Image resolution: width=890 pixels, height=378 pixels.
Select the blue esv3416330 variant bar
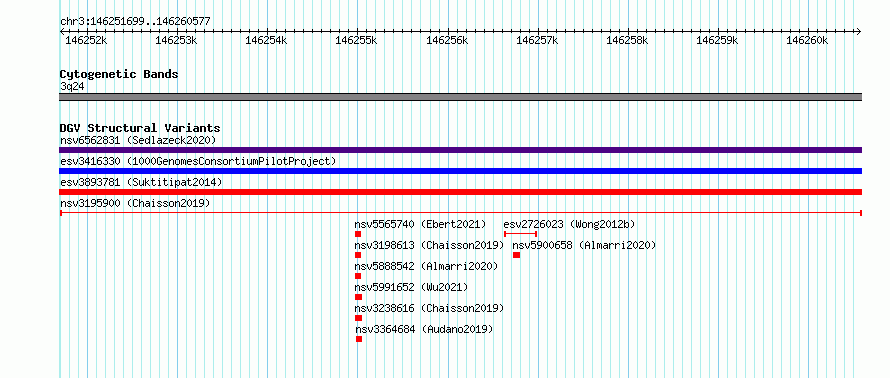click(x=460, y=171)
